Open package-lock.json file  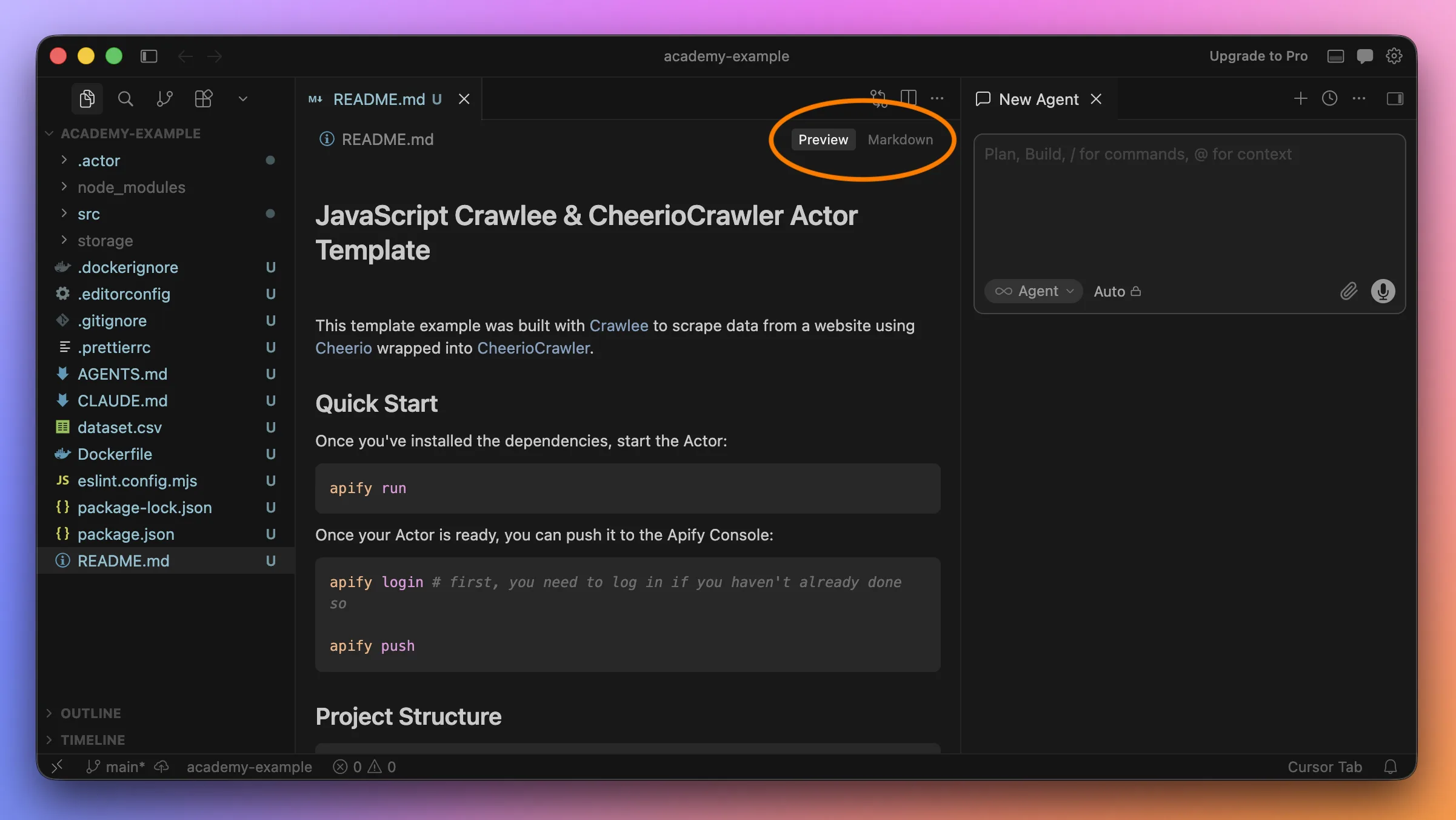[x=165, y=507]
